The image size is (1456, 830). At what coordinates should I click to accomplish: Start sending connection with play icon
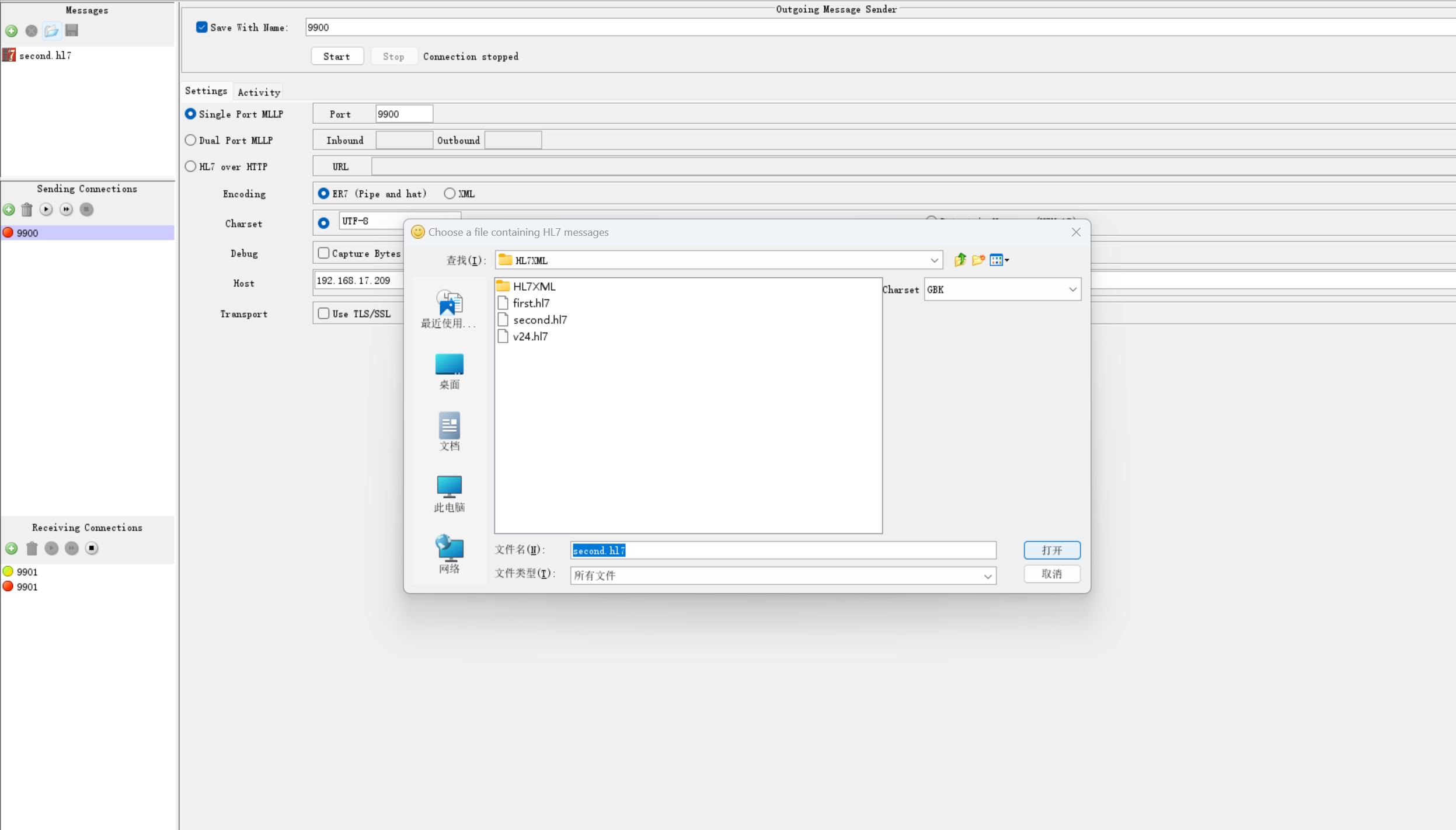point(46,210)
